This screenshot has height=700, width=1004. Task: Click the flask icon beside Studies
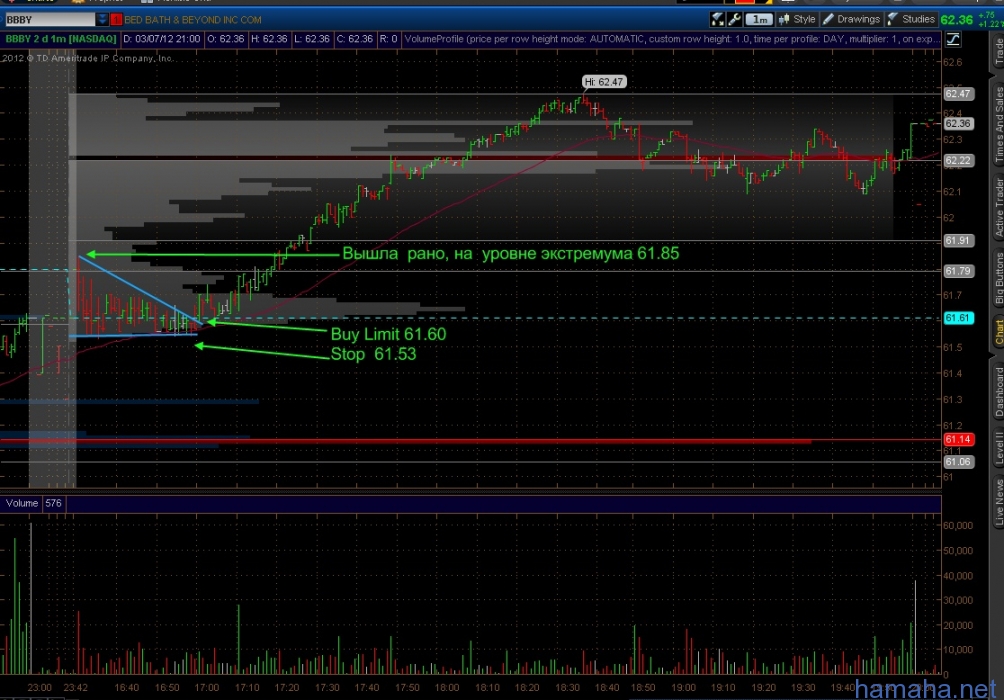pyautogui.click(x=893, y=19)
